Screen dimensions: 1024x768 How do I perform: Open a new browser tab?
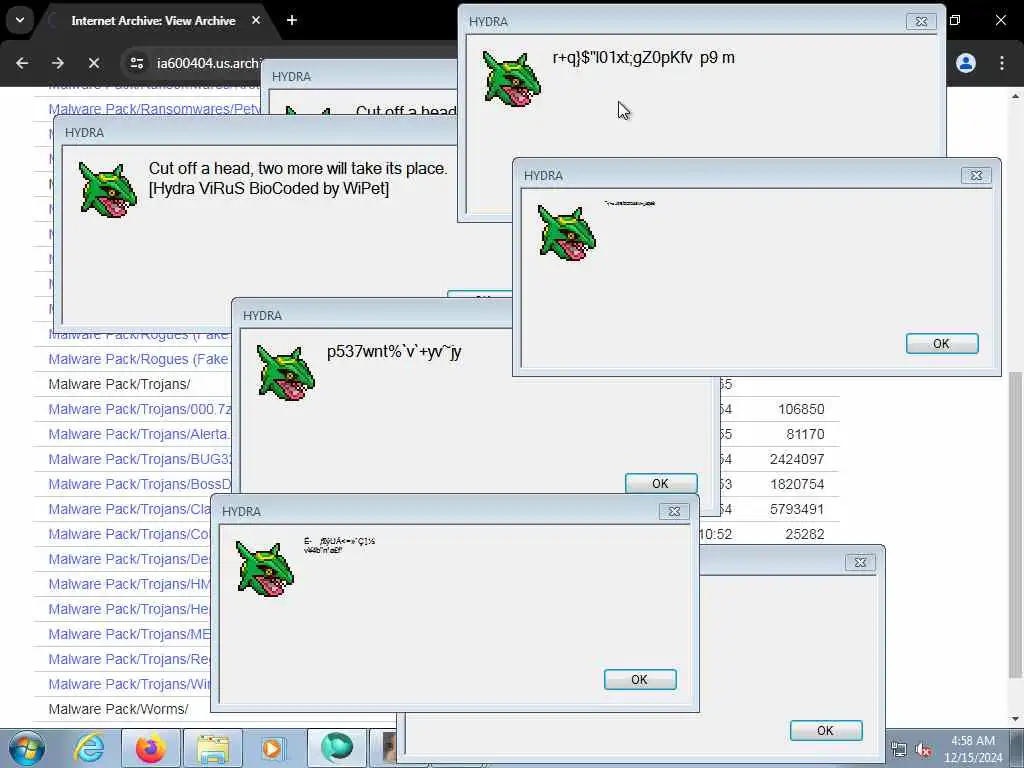(292, 20)
